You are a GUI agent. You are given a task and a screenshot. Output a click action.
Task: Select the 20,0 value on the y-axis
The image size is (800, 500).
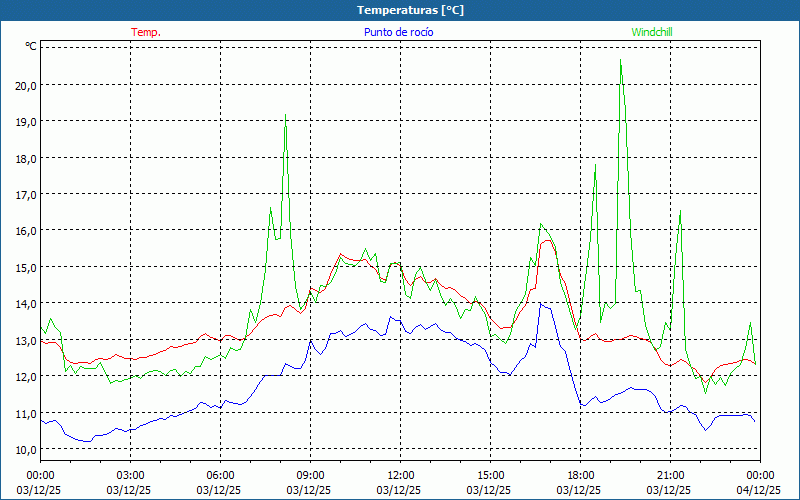click(26, 85)
